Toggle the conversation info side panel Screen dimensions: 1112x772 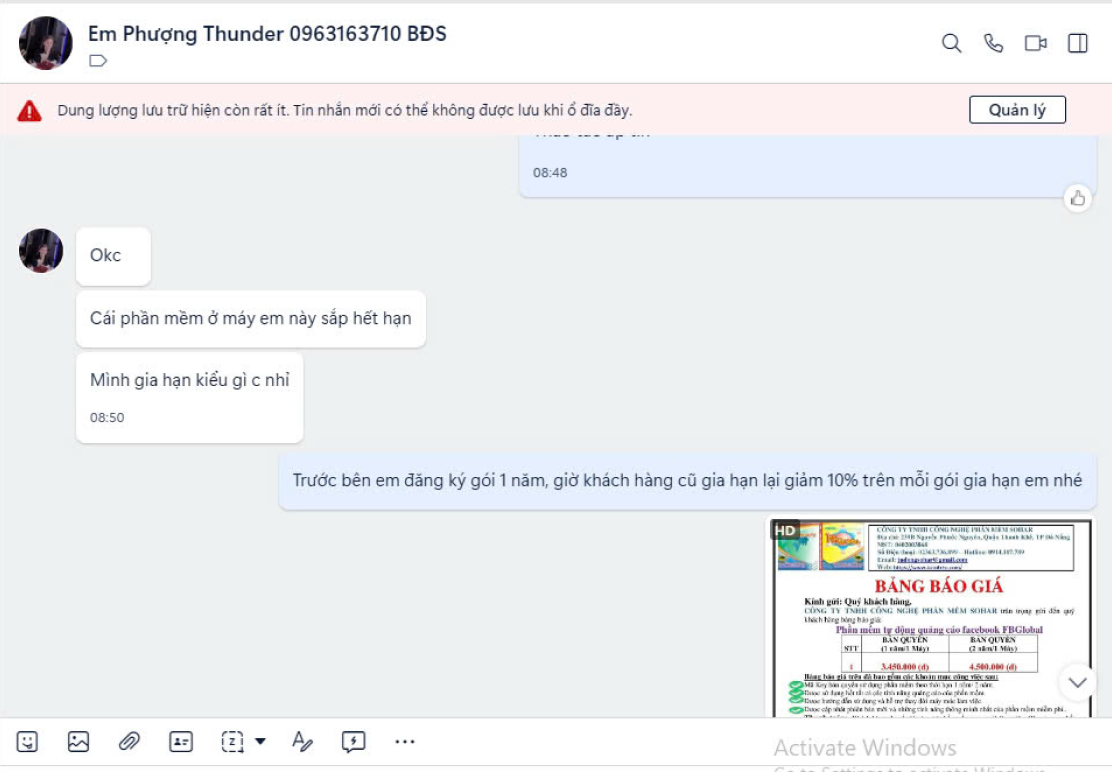pos(1077,43)
